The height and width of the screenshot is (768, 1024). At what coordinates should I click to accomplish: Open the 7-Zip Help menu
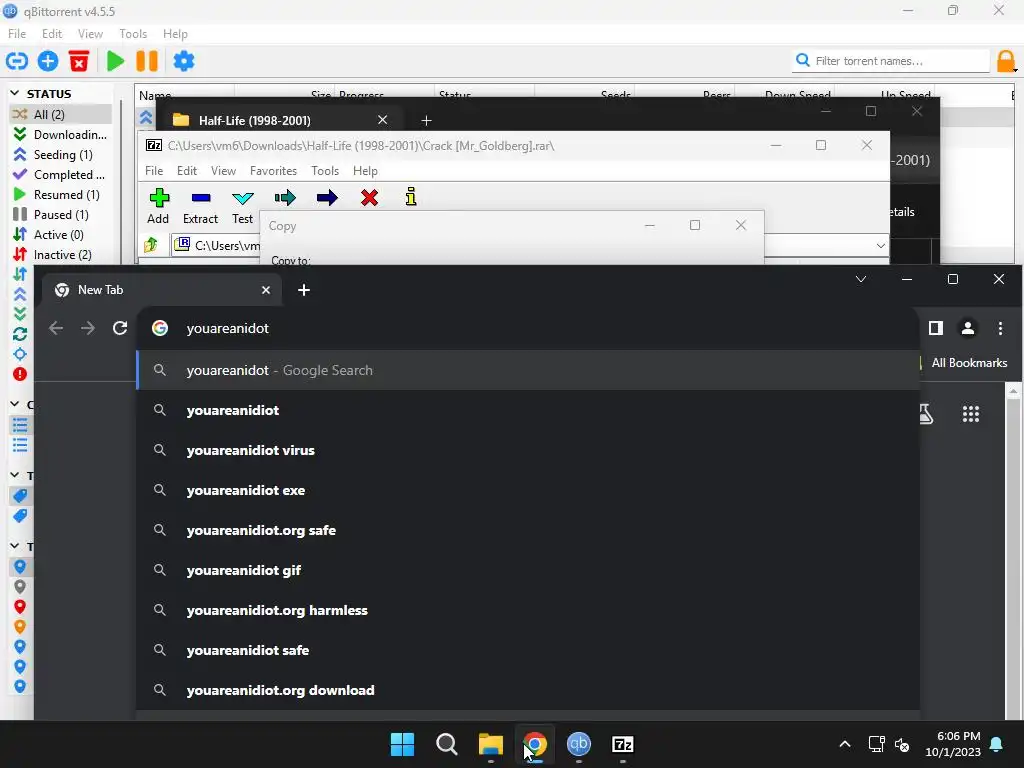click(x=365, y=170)
